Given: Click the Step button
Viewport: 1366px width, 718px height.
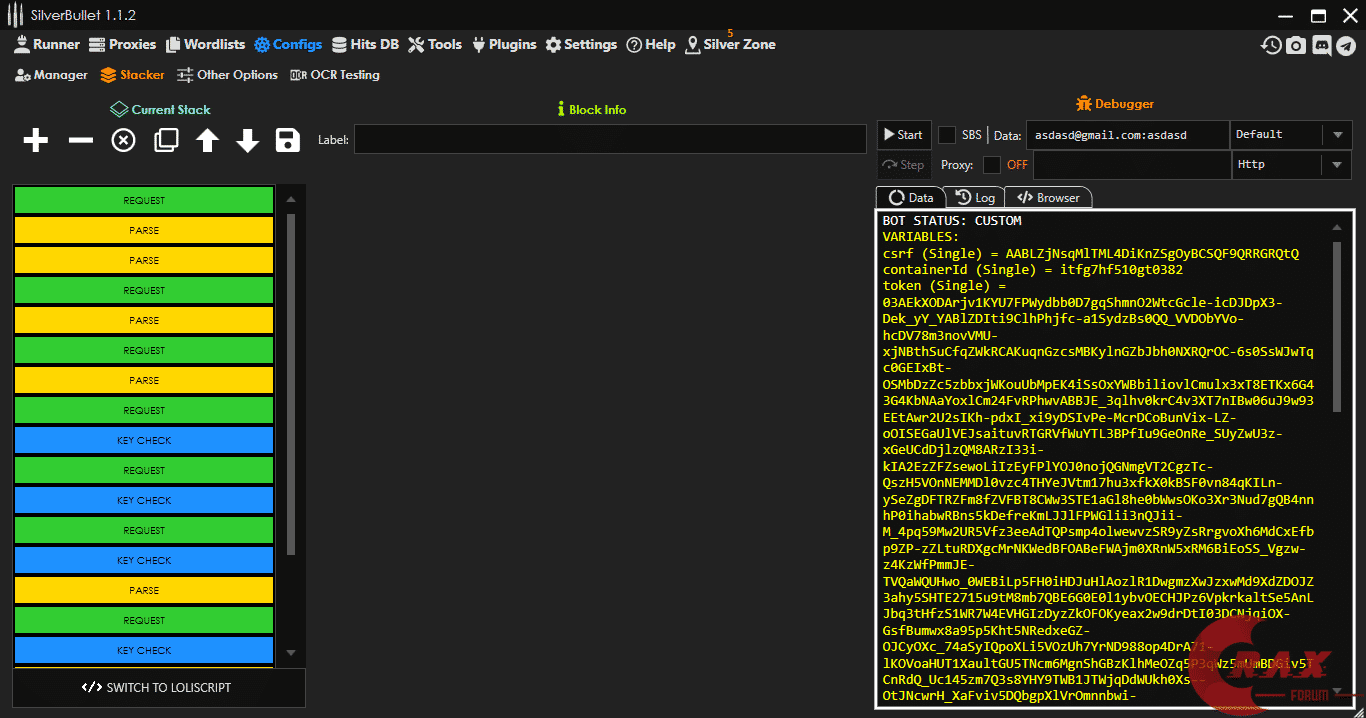Looking at the screenshot, I should coord(903,165).
